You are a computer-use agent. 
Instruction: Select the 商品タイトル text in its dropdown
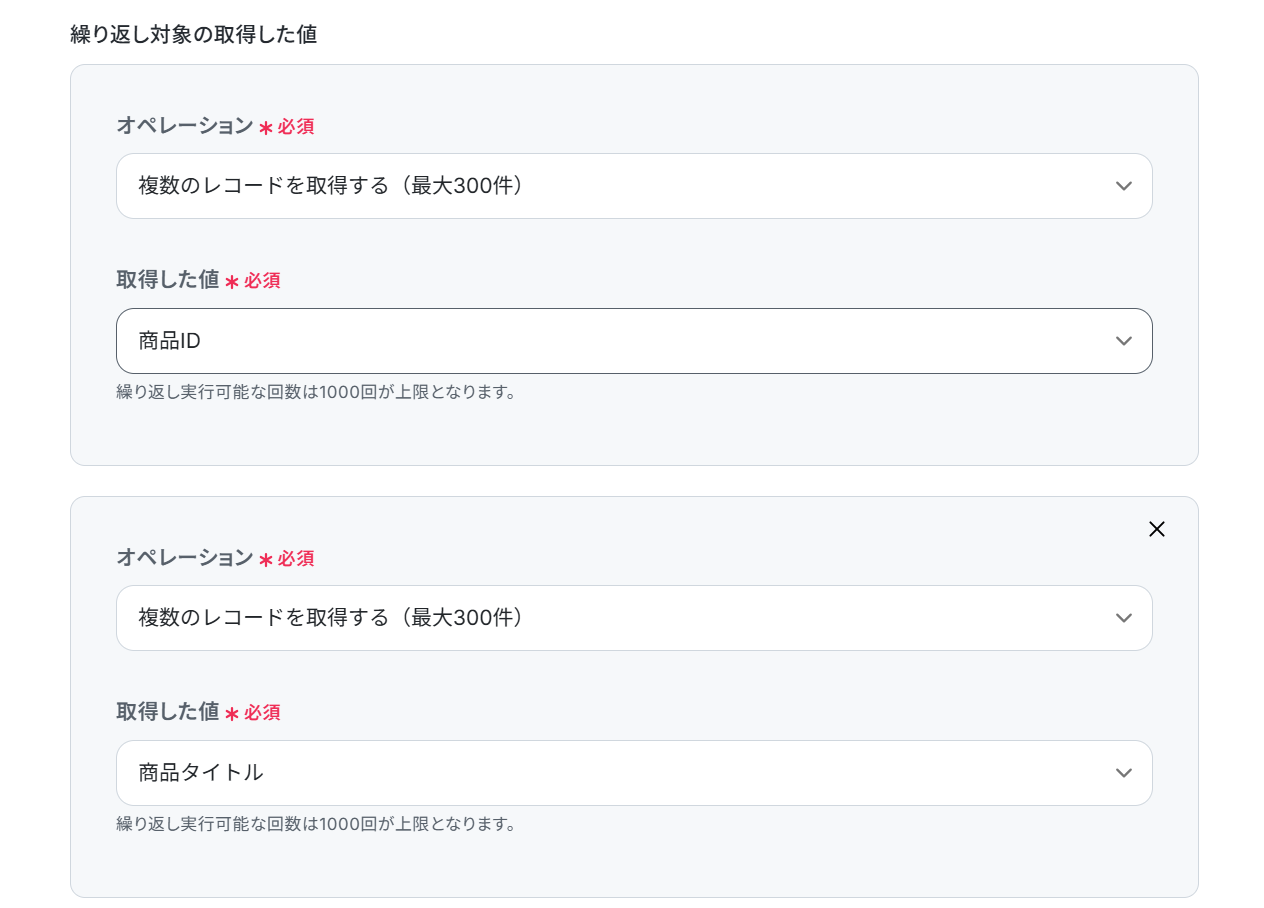(x=201, y=773)
